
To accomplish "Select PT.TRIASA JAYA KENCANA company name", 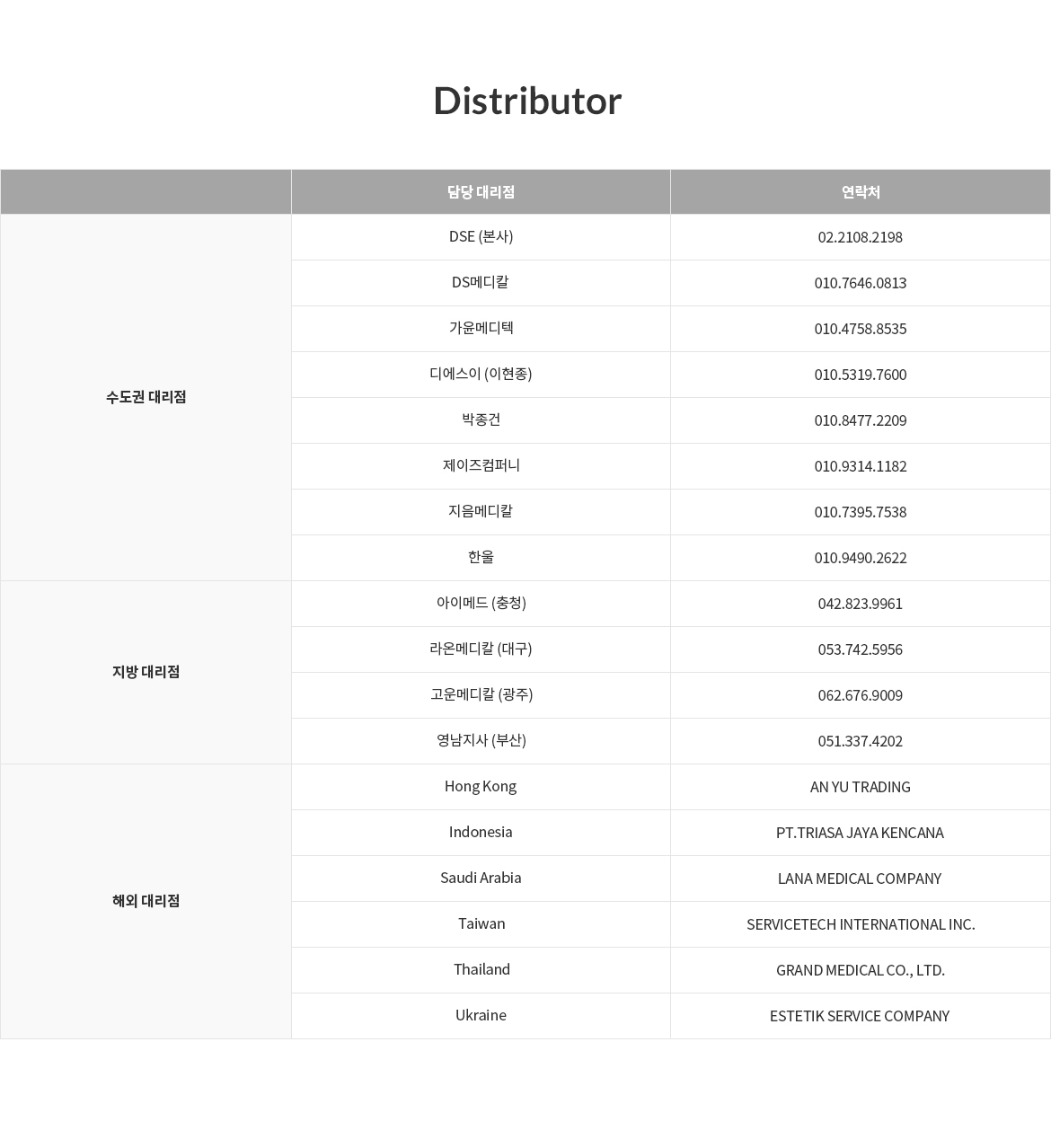I will 861,833.
